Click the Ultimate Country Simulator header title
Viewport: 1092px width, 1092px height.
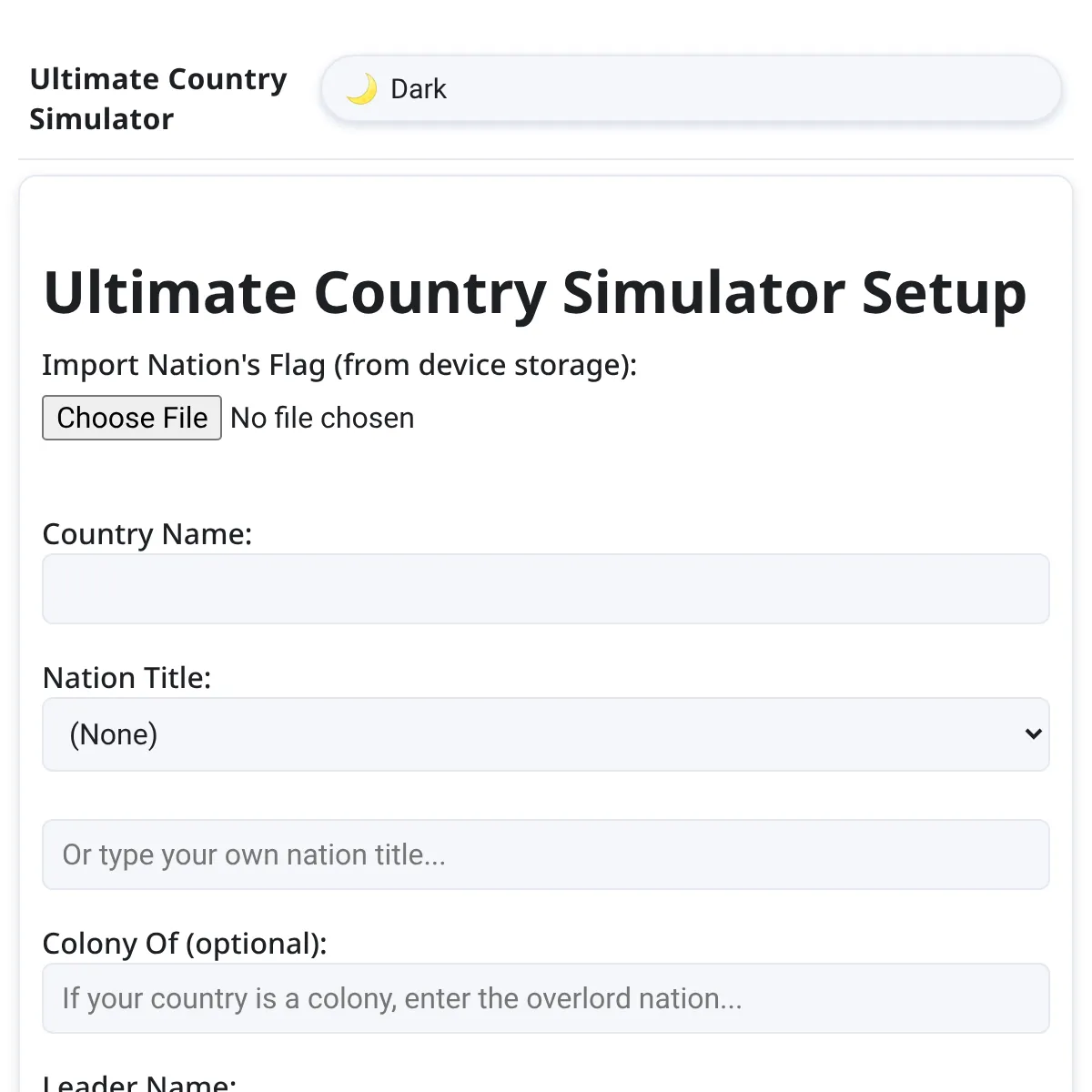coord(158,99)
